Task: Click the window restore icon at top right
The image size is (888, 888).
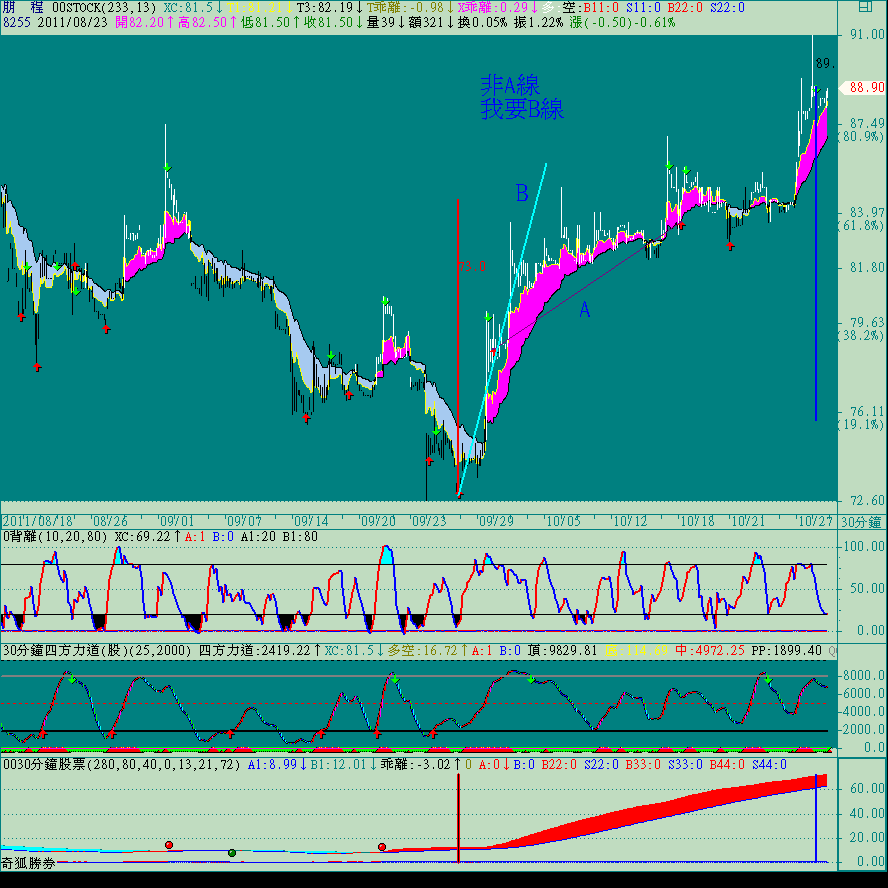Action: 865,7
